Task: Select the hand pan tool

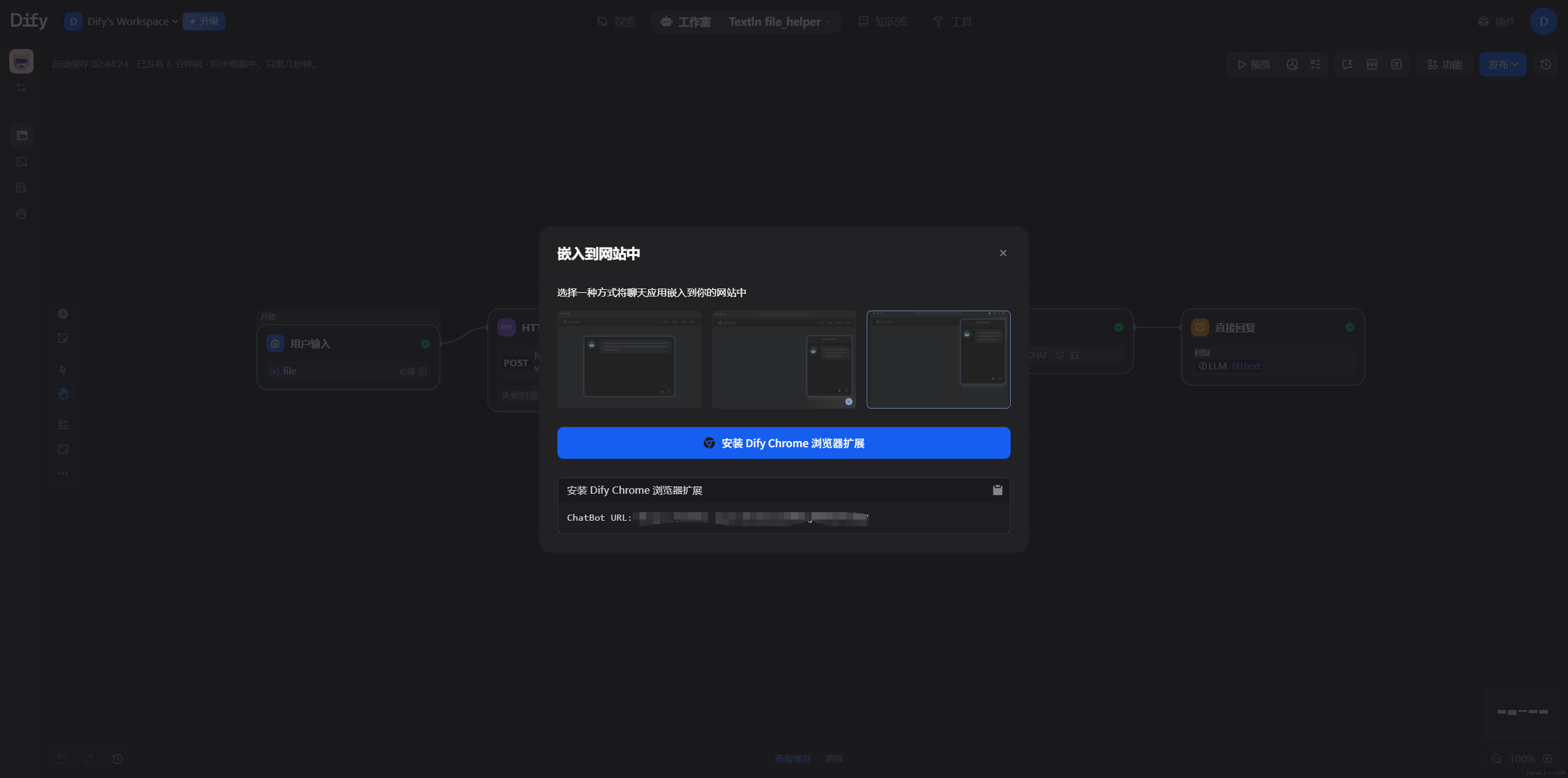Action: [63, 394]
